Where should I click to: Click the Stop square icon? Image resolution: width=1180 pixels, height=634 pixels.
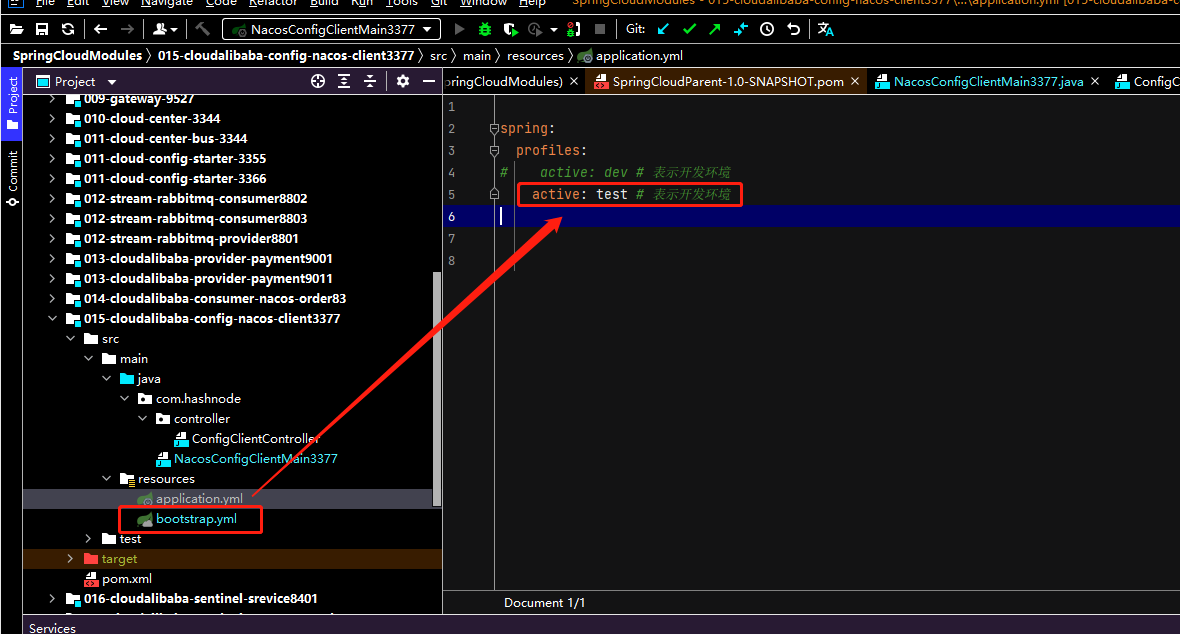coord(600,29)
